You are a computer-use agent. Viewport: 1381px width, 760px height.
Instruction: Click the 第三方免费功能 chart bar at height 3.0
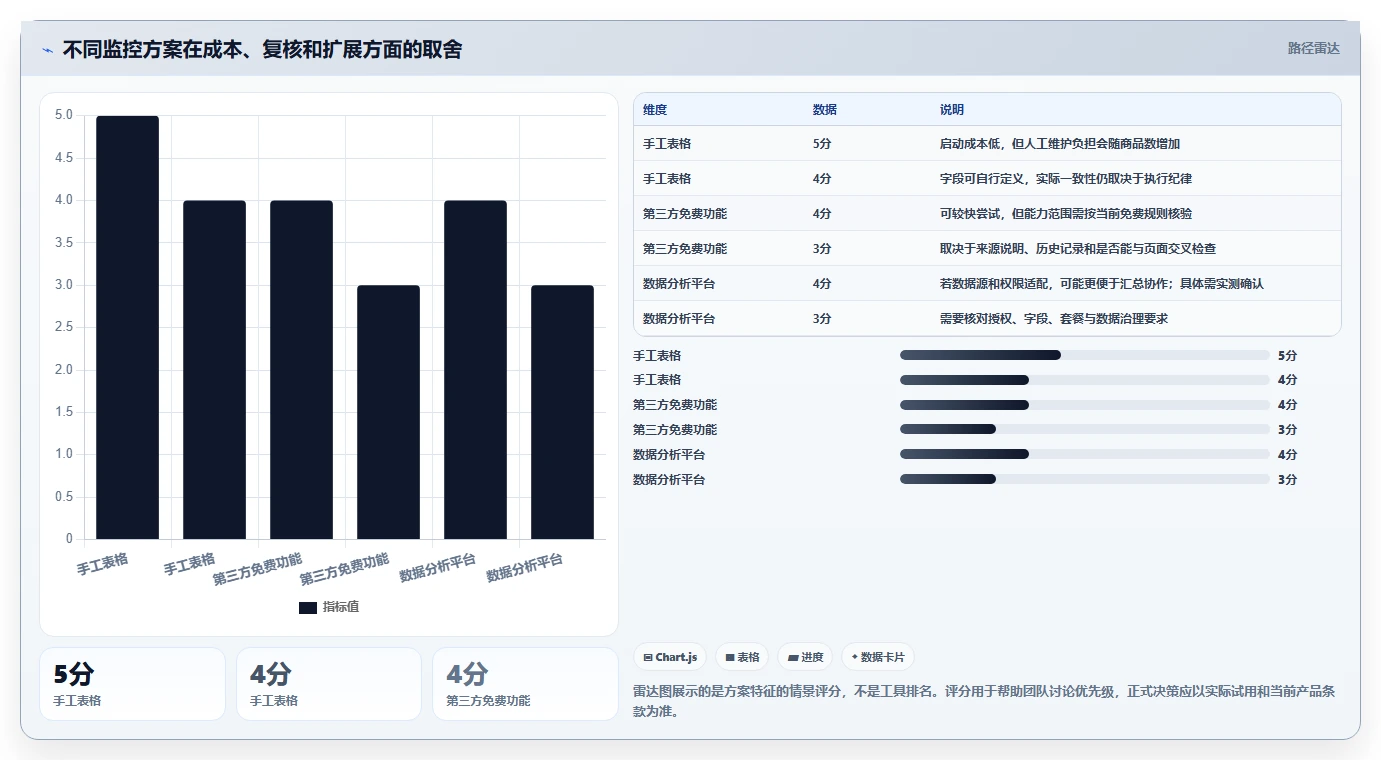pos(388,412)
